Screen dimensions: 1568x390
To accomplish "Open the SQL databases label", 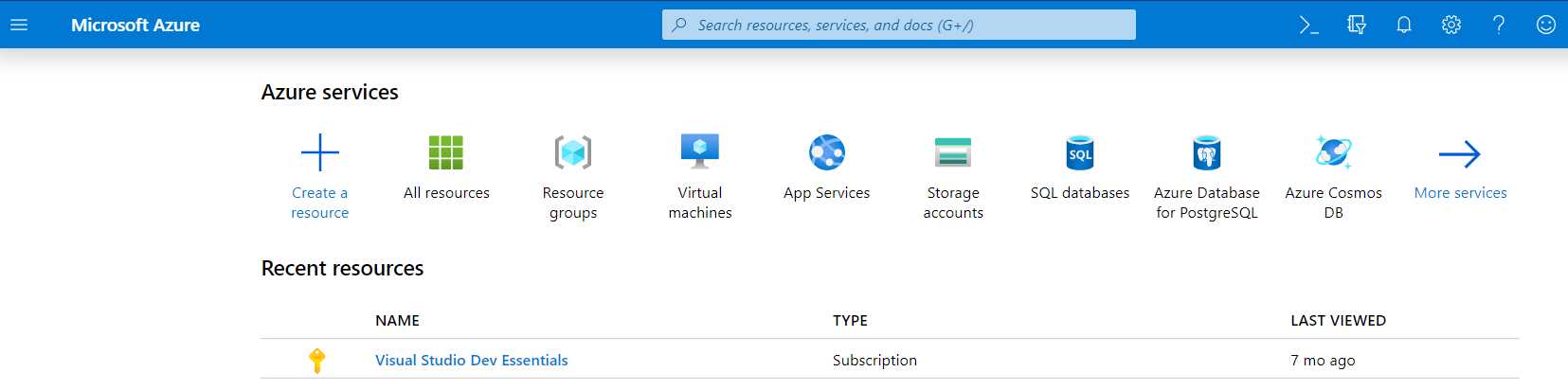I will [x=1080, y=193].
